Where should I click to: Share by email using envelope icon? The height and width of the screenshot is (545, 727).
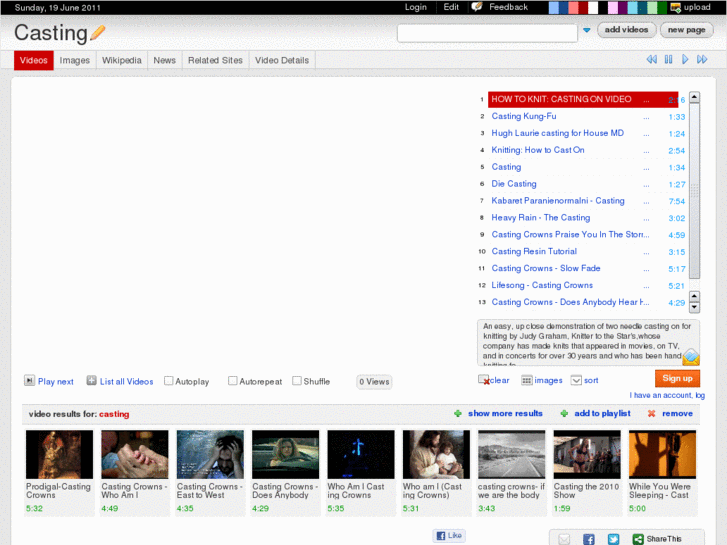564,539
